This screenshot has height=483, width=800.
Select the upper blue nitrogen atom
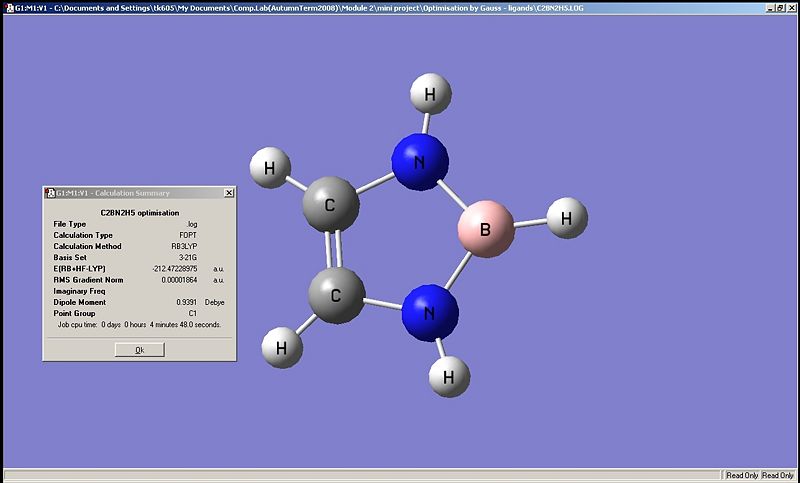[x=420, y=160]
